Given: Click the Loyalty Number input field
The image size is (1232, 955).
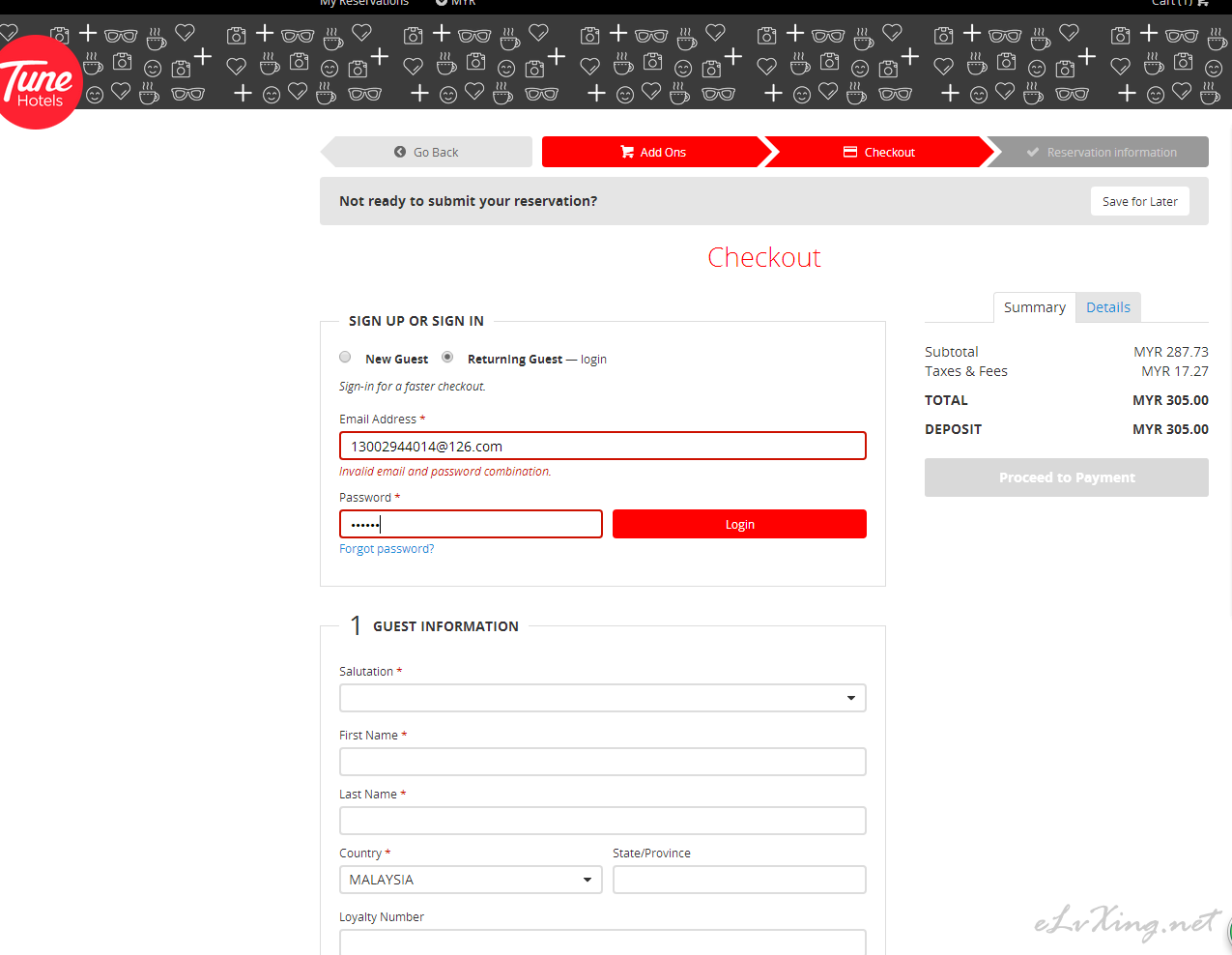Looking at the screenshot, I should click(x=602, y=942).
